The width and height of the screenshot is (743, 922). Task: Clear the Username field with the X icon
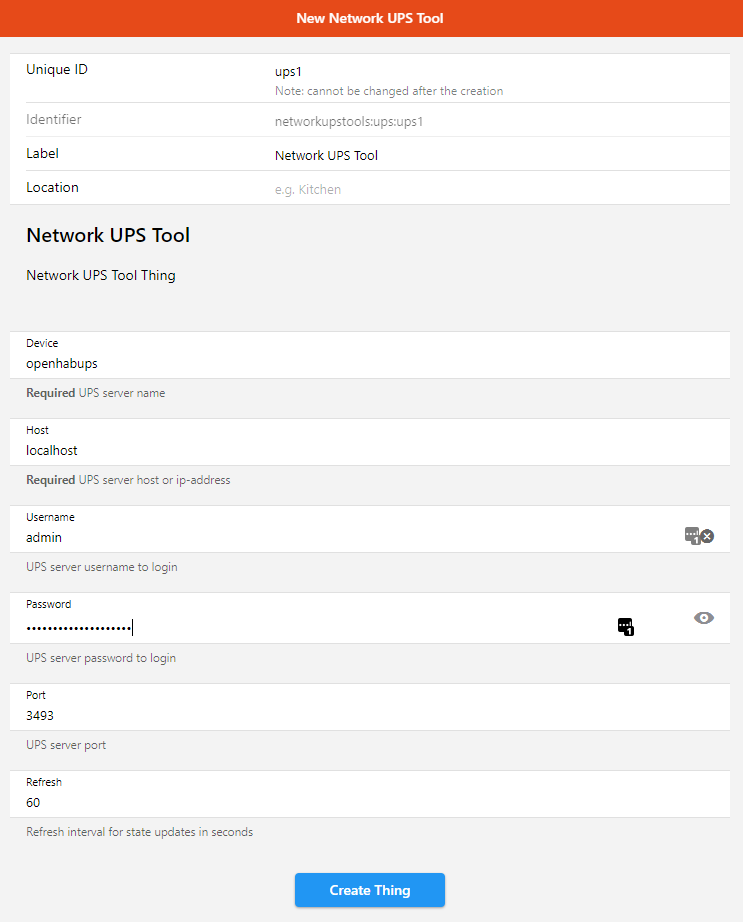[x=707, y=536]
